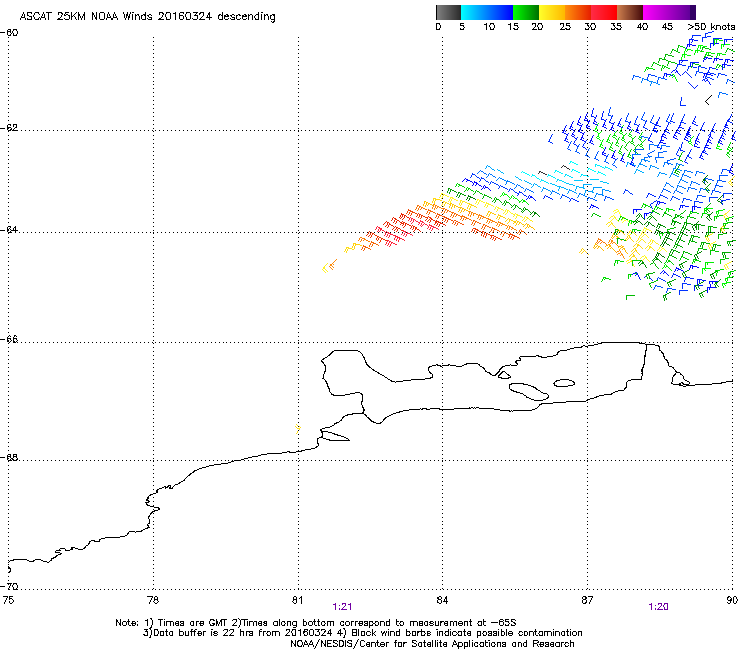Click the -62 latitude label

click(10, 128)
